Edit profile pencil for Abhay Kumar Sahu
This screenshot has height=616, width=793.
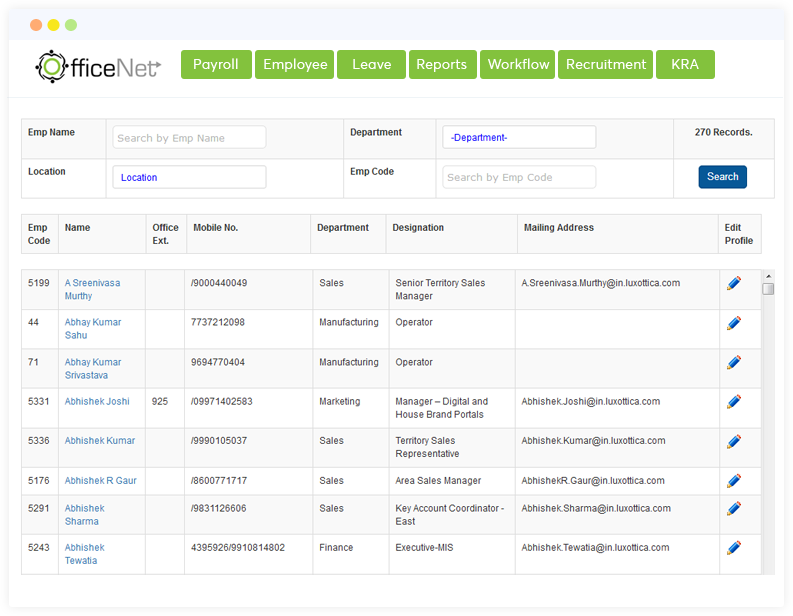click(x=734, y=323)
